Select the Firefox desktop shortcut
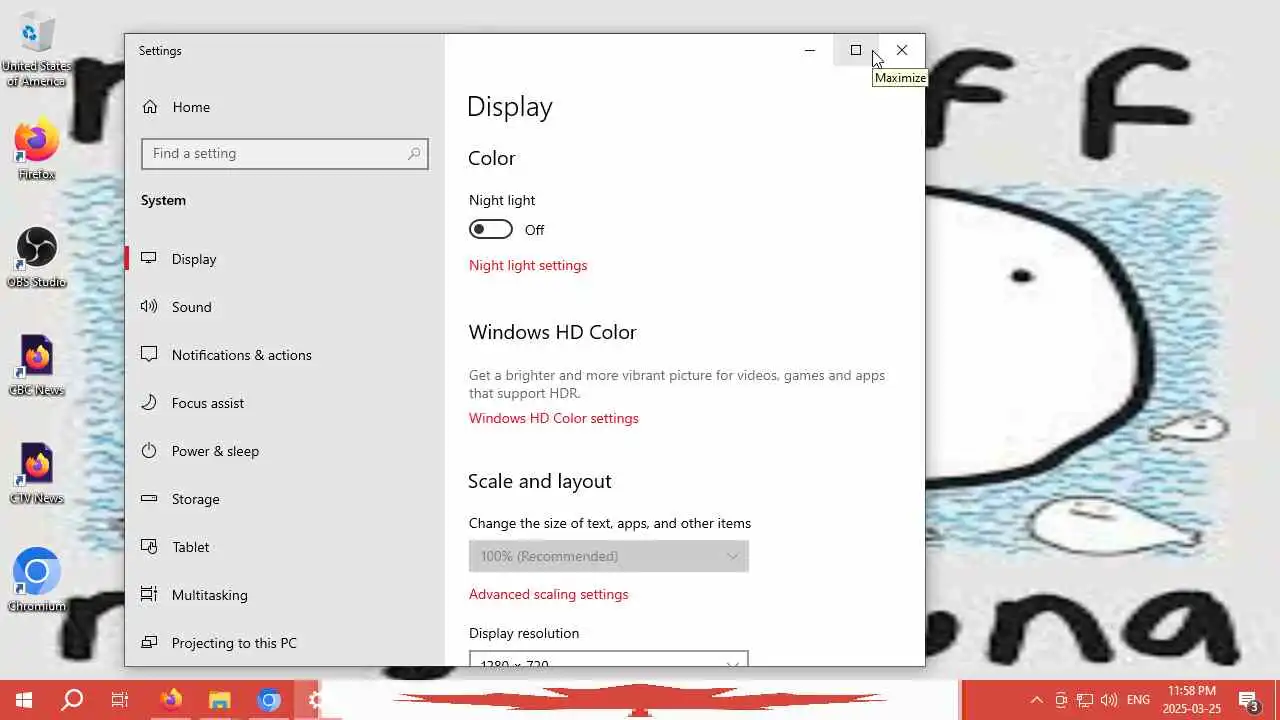 pos(36,150)
